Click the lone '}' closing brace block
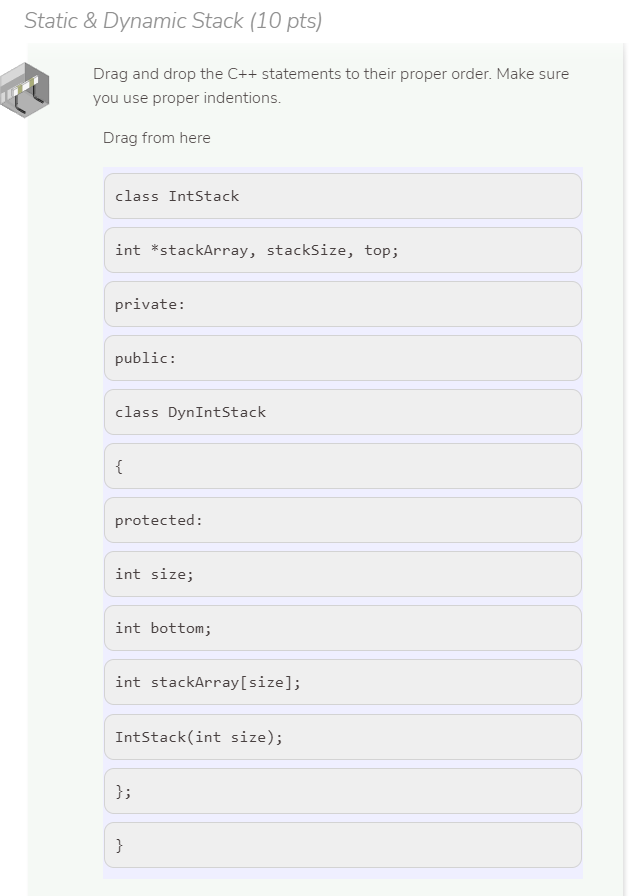Screen dimensions: 638x896 click(x=342, y=845)
